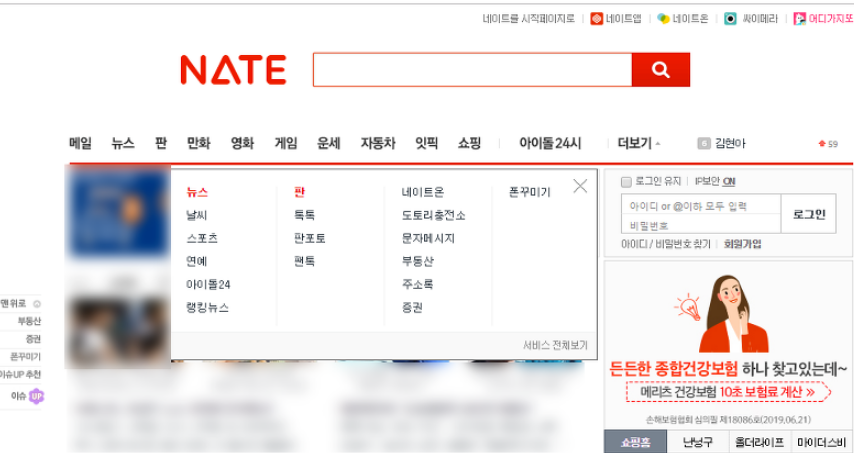The height and width of the screenshot is (453, 854).
Task: Open the 게임 section
Action: point(286,143)
